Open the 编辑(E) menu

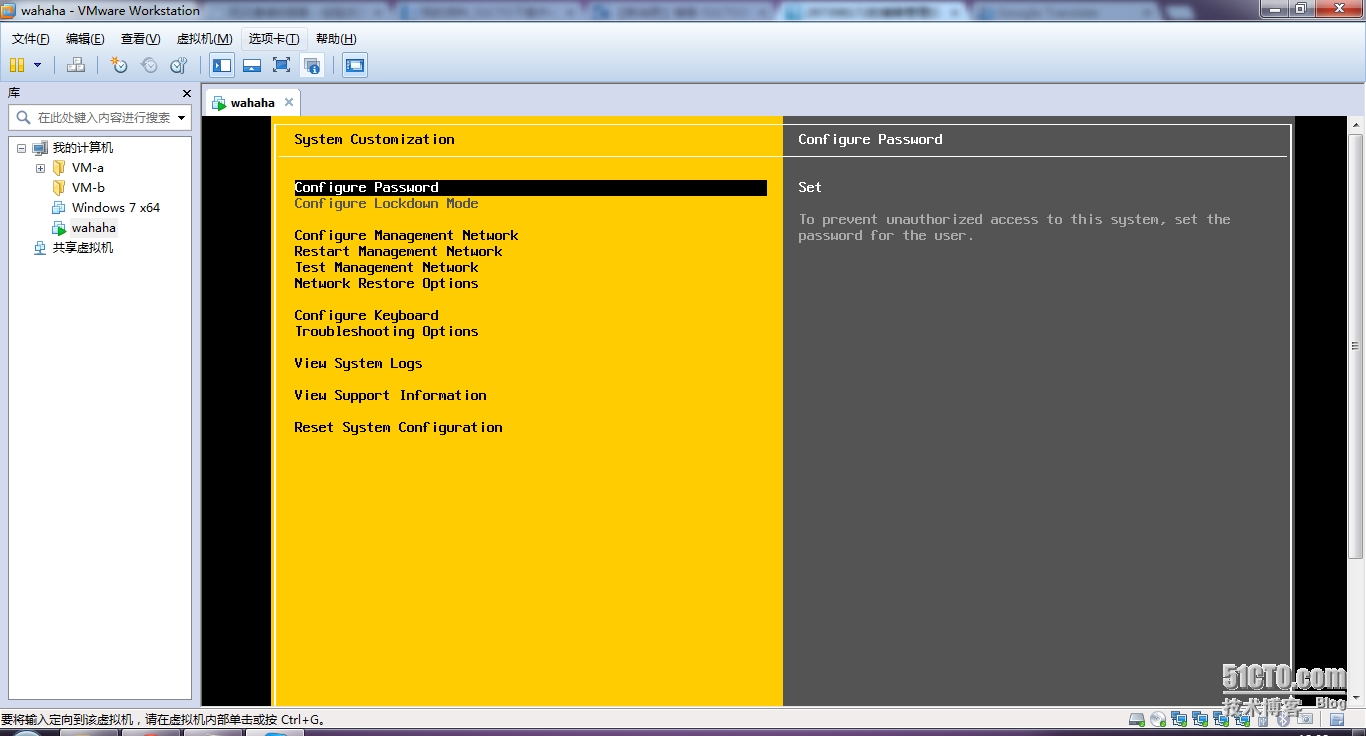pyautogui.click(x=85, y=39)
